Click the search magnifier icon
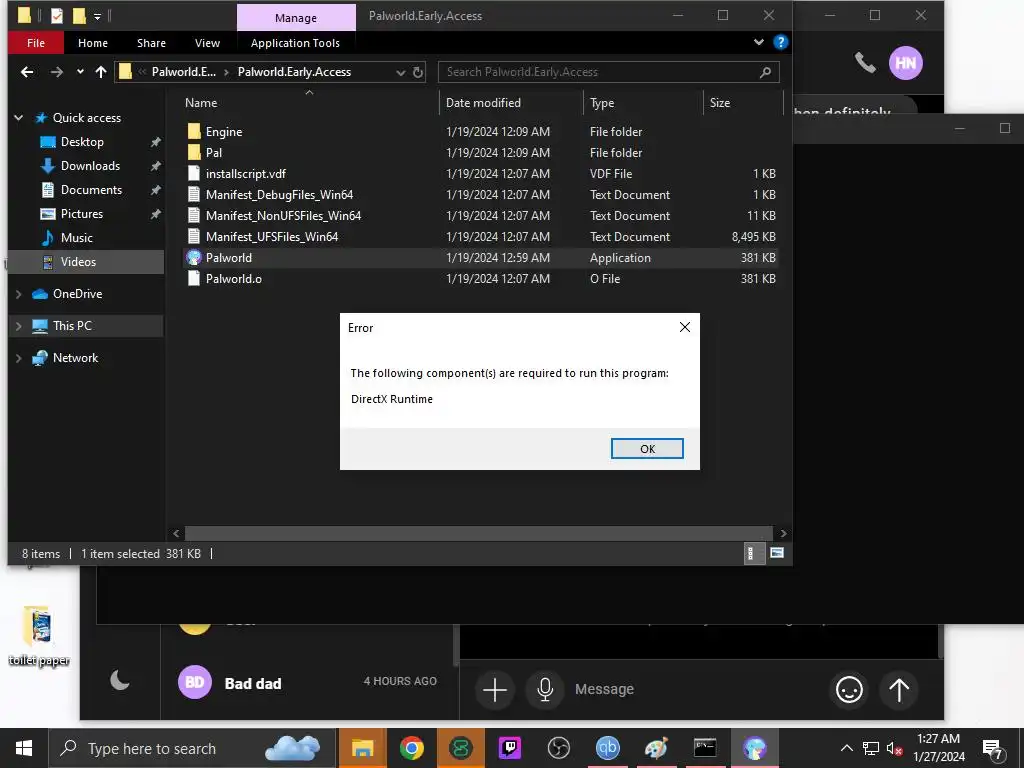This screenshot has width=1024, height=768. click(x=765, y=72)
